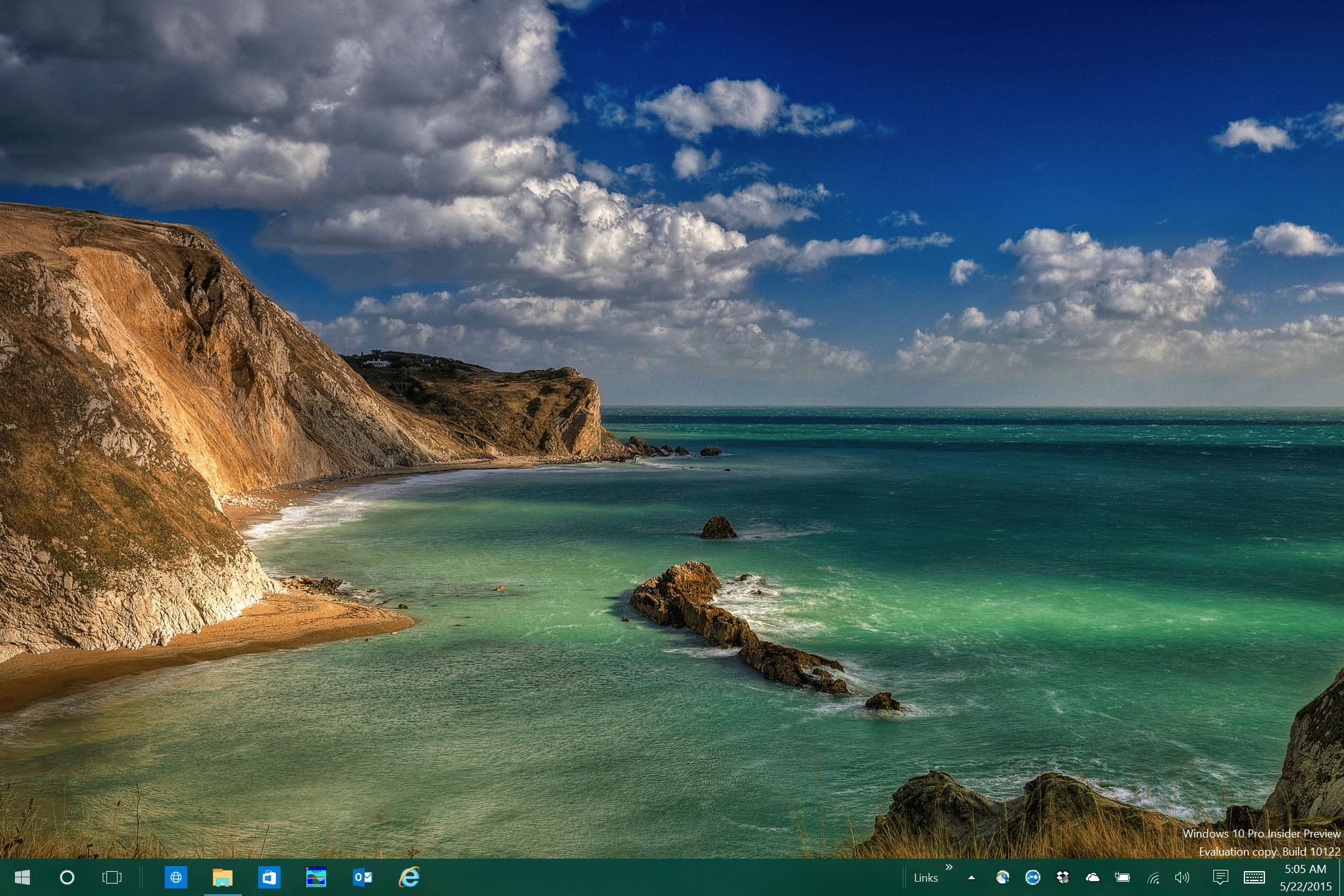
Task: Open the OneDrive cloud tray icon
Action: point(1093,877)
